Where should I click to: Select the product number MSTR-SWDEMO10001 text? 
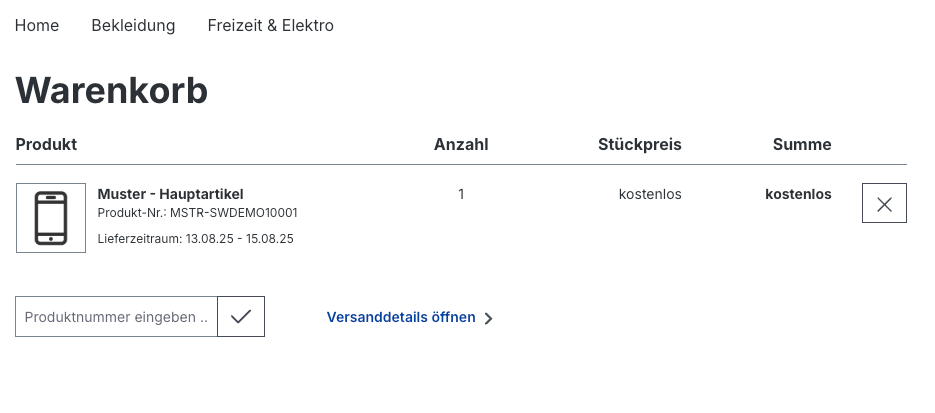pyautogui.click(x=234, y=213)
